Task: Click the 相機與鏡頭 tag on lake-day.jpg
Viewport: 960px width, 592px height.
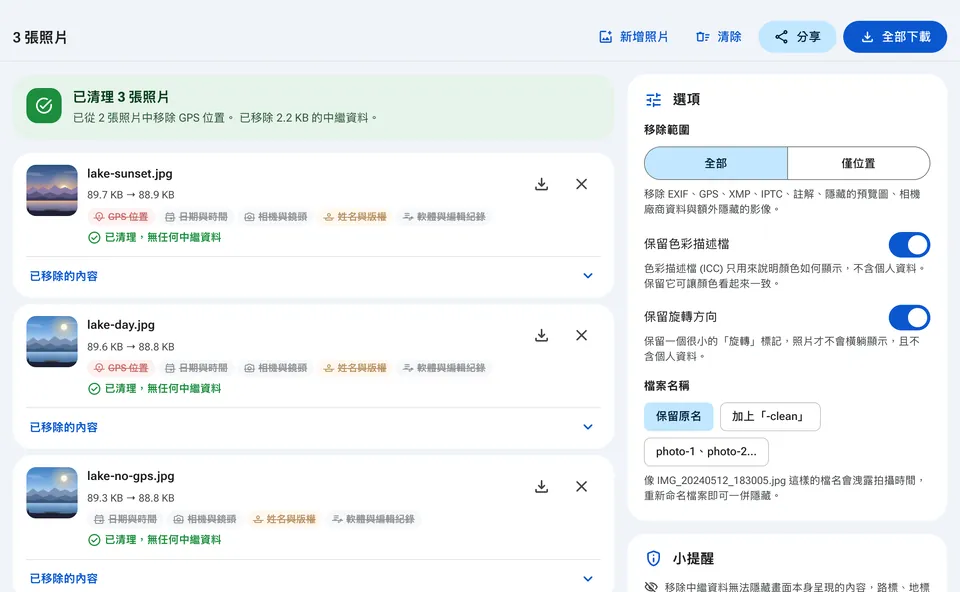Action: pos(276,368)
